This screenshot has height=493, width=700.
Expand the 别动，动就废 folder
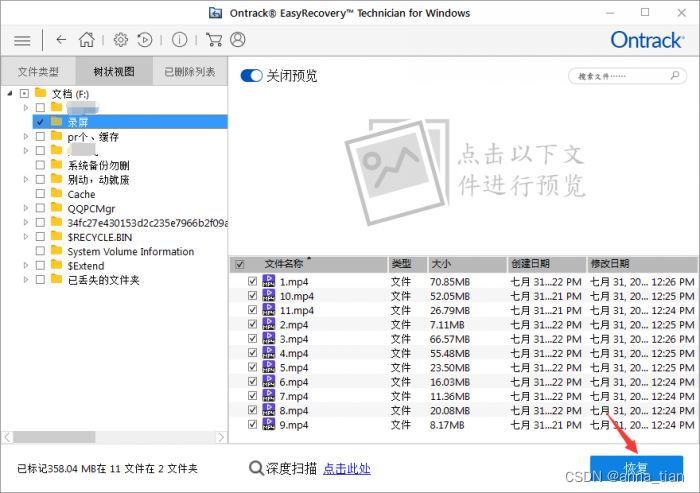25,179
